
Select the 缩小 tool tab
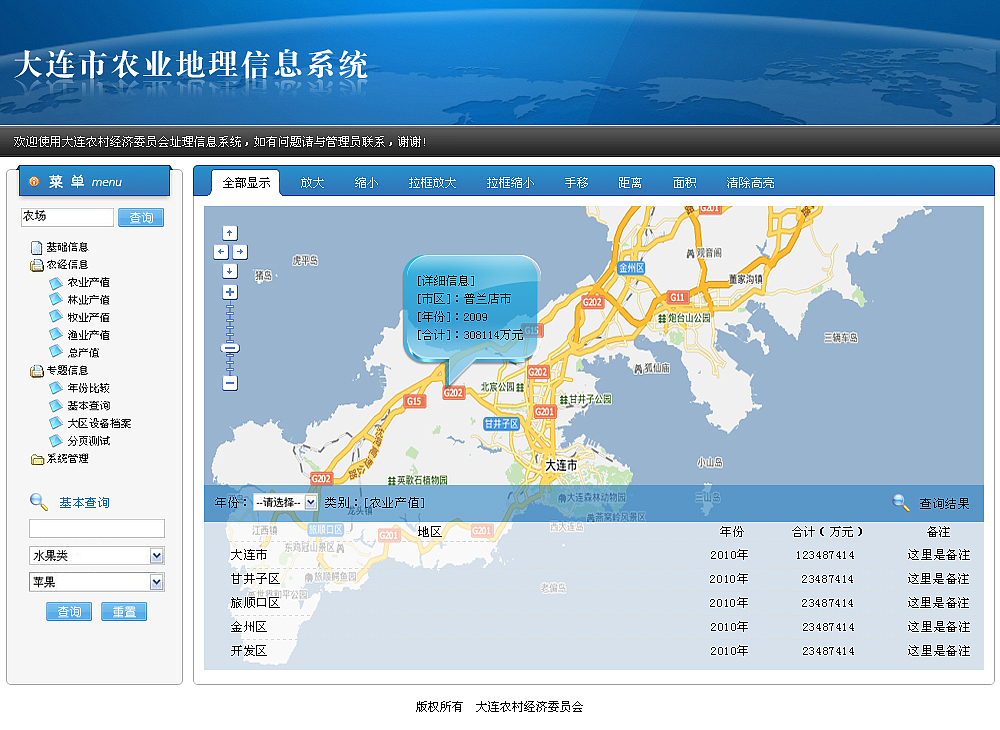[366, 183]
